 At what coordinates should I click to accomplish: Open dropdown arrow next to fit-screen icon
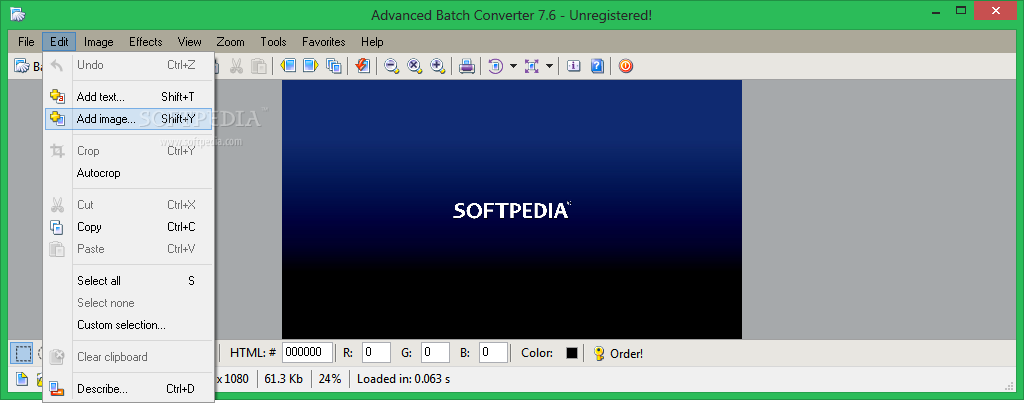pyautogui.click(x=549, y=65)
